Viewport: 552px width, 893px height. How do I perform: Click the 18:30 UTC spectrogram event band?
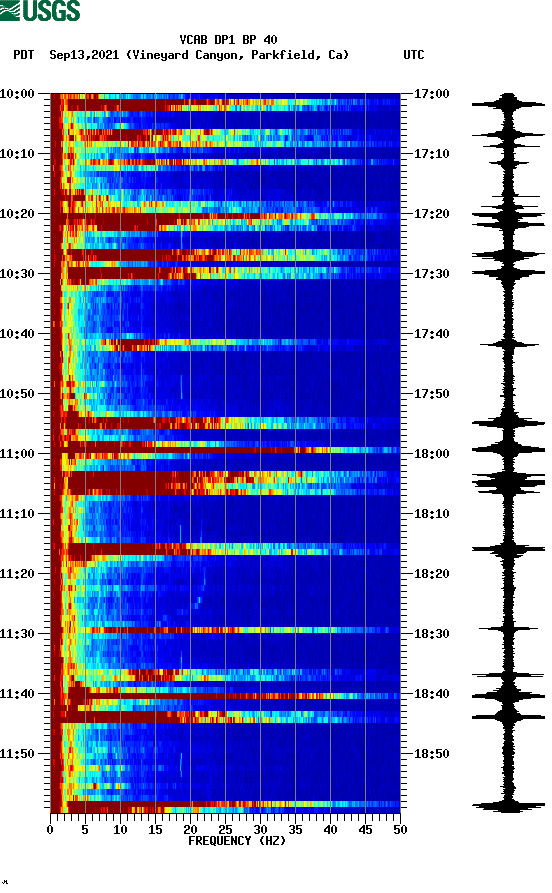pos(226,630)
